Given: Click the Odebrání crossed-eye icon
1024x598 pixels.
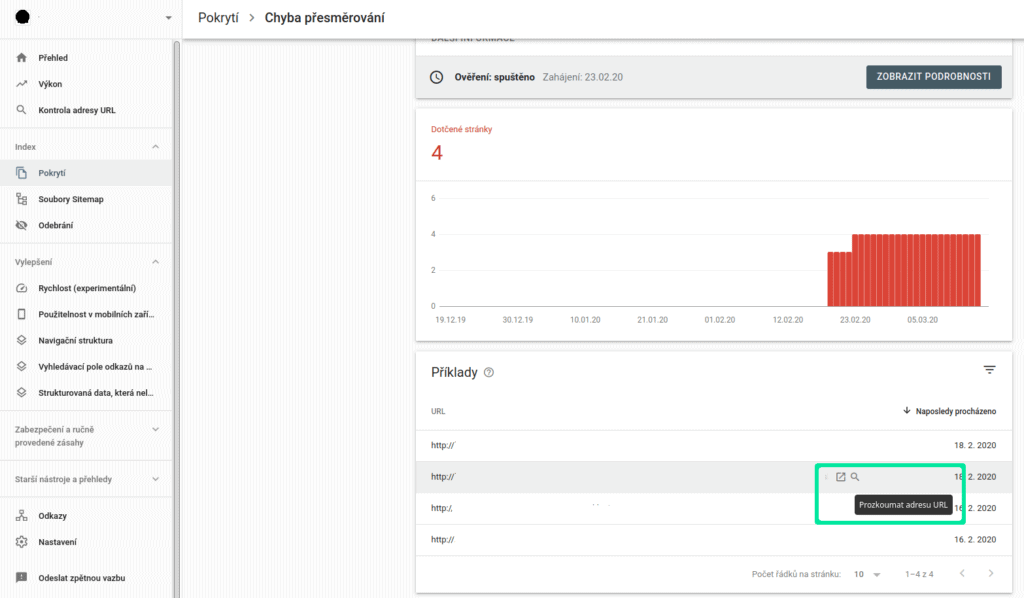Looking at the screenshot, I should click(22, 225).
